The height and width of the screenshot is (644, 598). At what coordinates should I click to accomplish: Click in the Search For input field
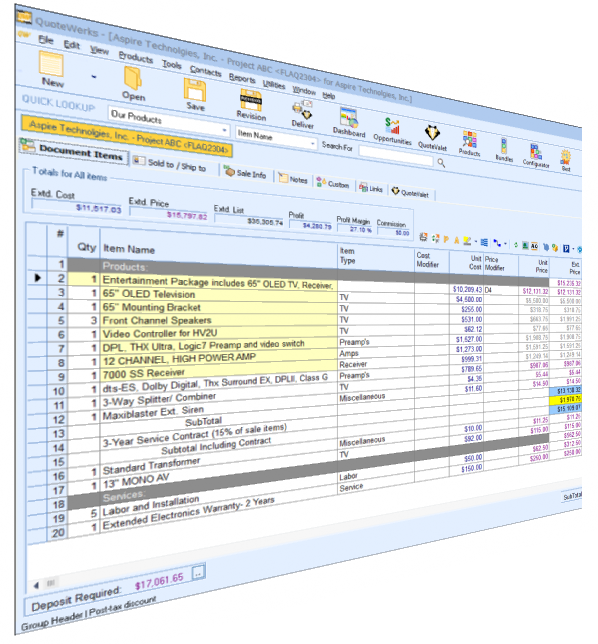click(396, 156)
